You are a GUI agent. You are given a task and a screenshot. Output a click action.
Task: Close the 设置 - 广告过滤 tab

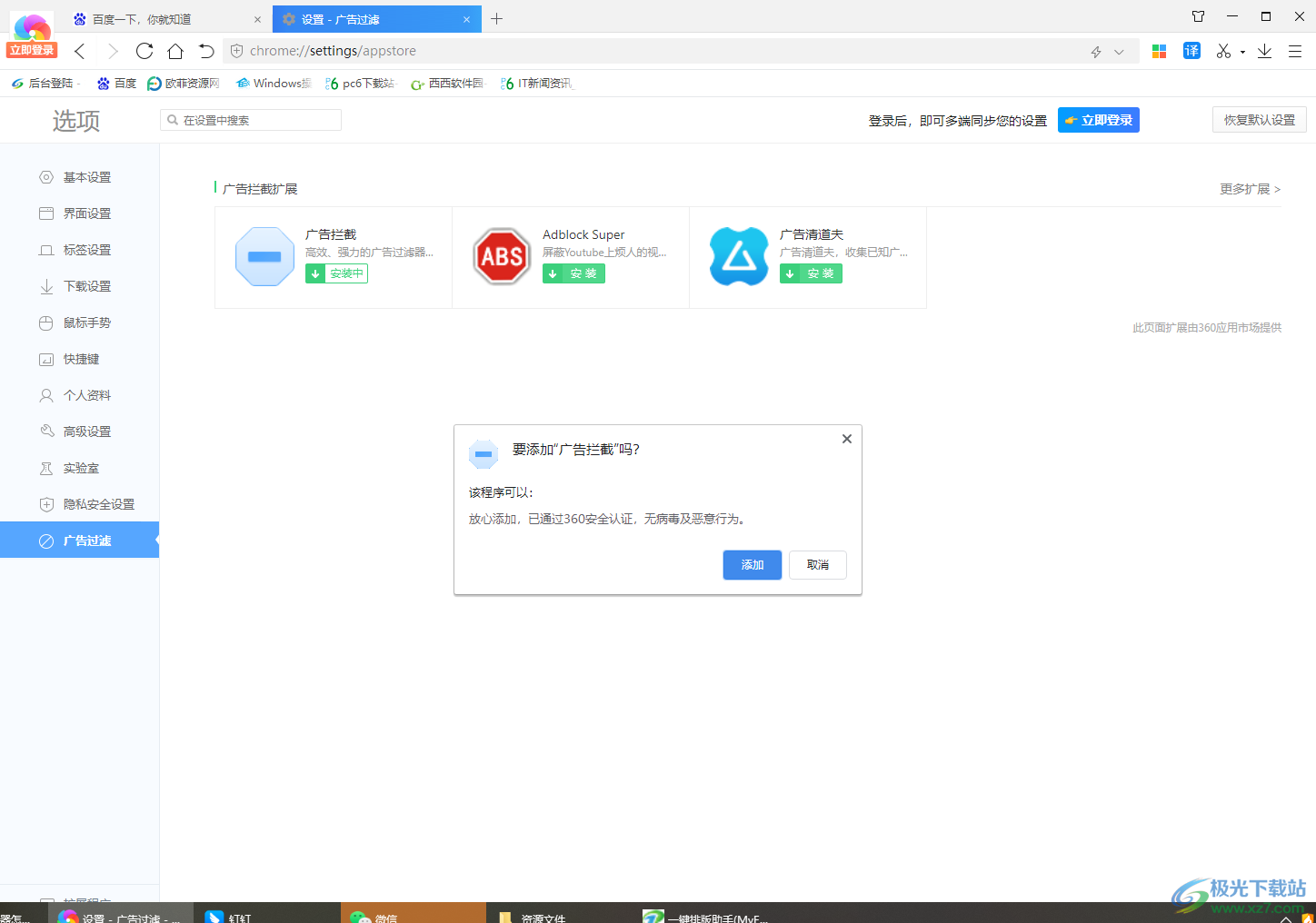pos(466,19)
